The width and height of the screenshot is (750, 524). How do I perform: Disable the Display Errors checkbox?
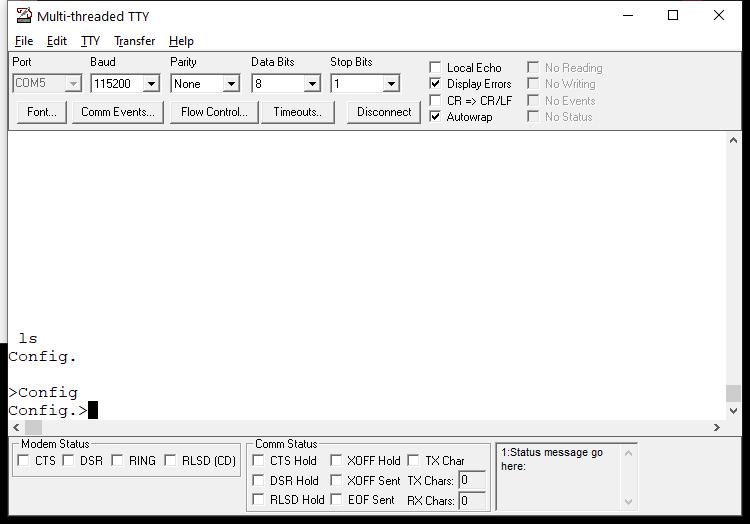coord(435,84)
